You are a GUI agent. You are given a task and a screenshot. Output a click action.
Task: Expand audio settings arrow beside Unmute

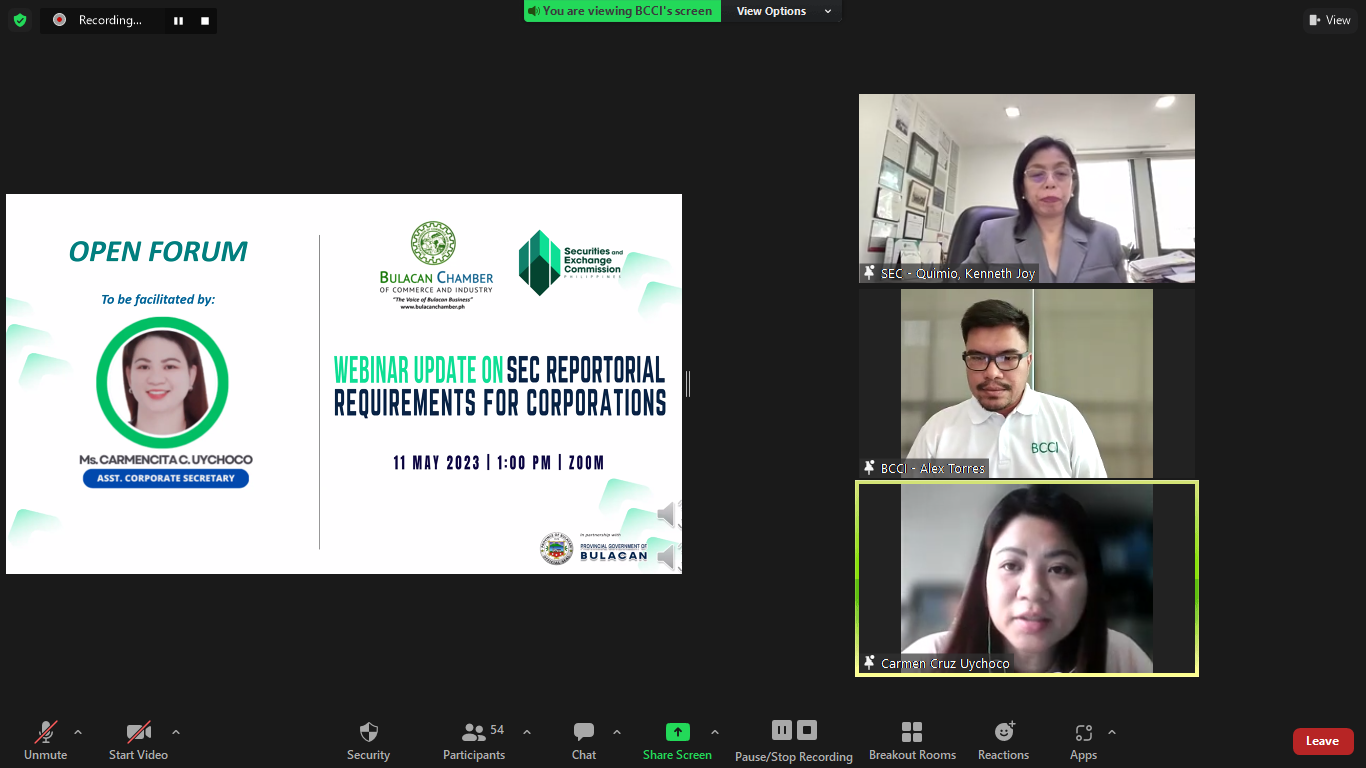coord(78,732)
